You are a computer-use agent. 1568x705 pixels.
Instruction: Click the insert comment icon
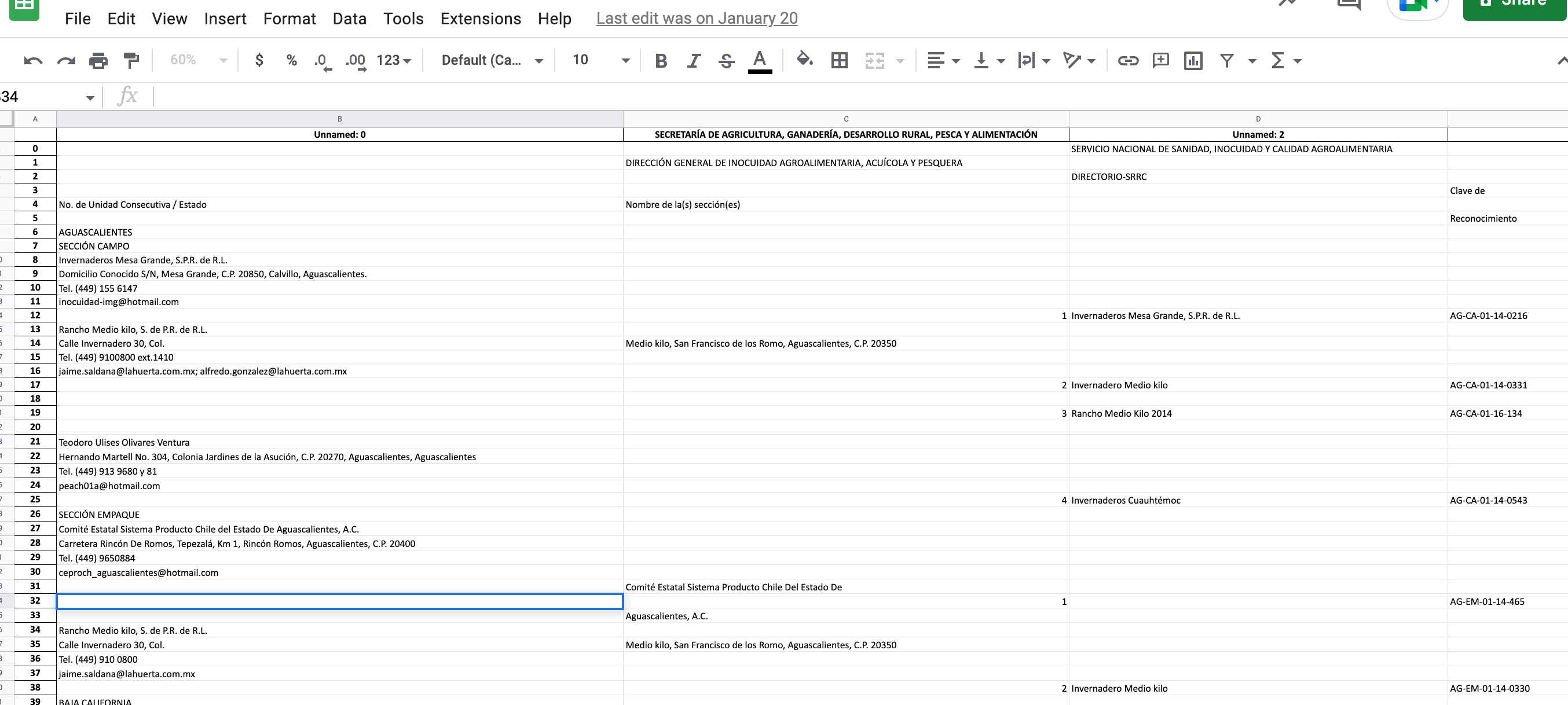(1160, 60)
